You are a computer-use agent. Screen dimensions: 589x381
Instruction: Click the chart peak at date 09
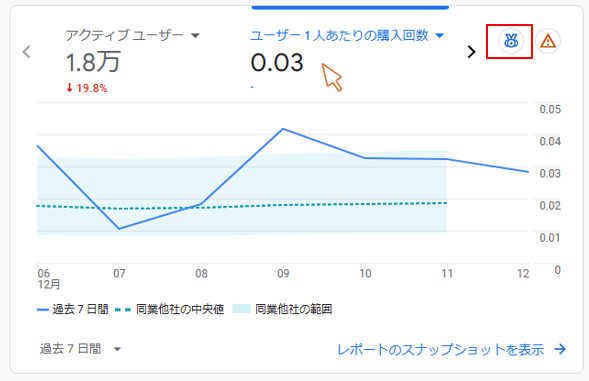click(x=283, y=129)
